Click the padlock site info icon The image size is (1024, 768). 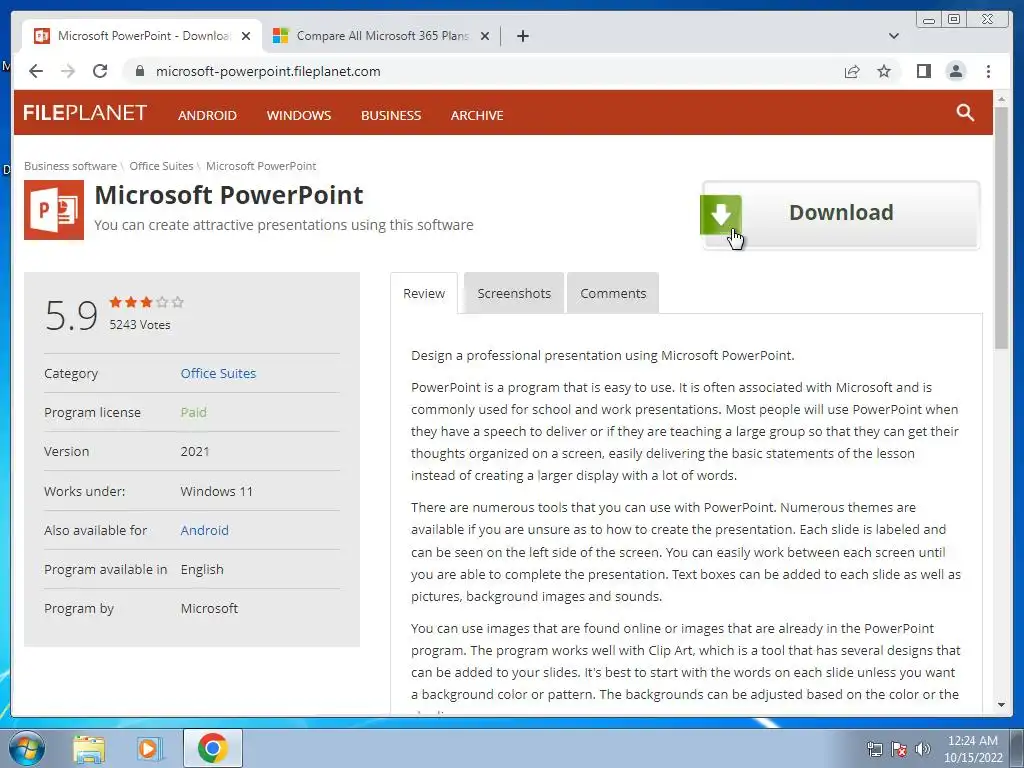click(x=139, y=71)
